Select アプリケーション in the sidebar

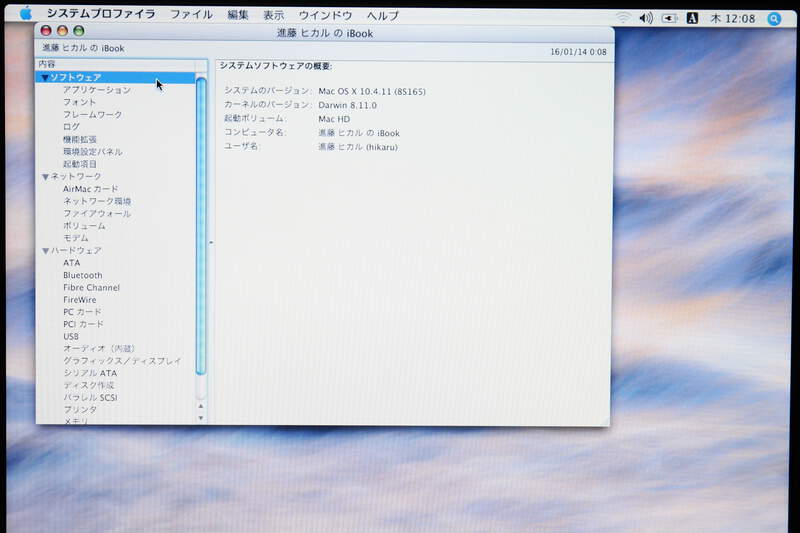[97, 90]
